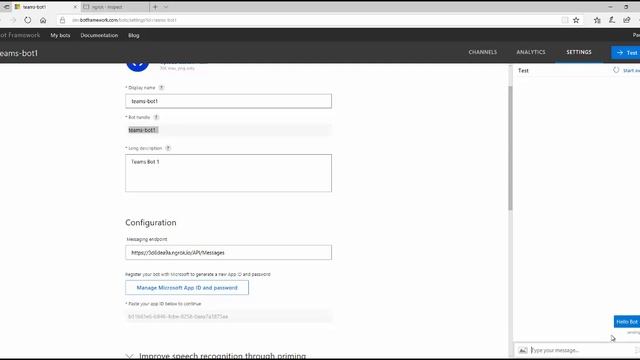Click the Display name input field
This screenshot has height=360, width=640.
pos(229,101)
